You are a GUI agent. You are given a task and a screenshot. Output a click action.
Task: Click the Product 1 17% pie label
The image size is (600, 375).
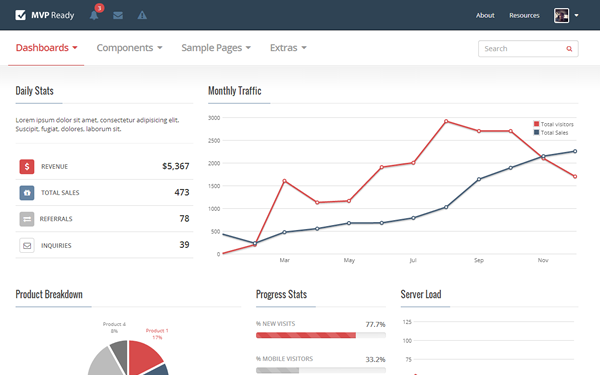coord(157,334)
